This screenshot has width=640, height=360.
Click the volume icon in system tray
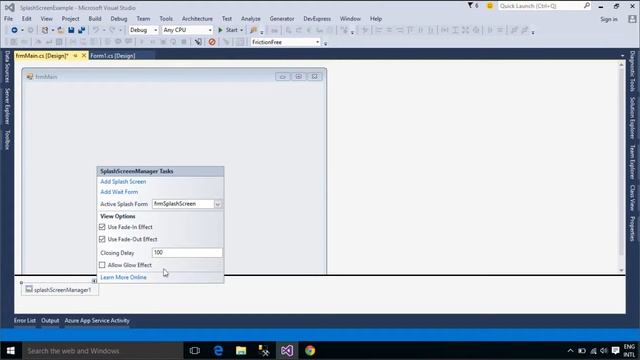pos(604,351)
